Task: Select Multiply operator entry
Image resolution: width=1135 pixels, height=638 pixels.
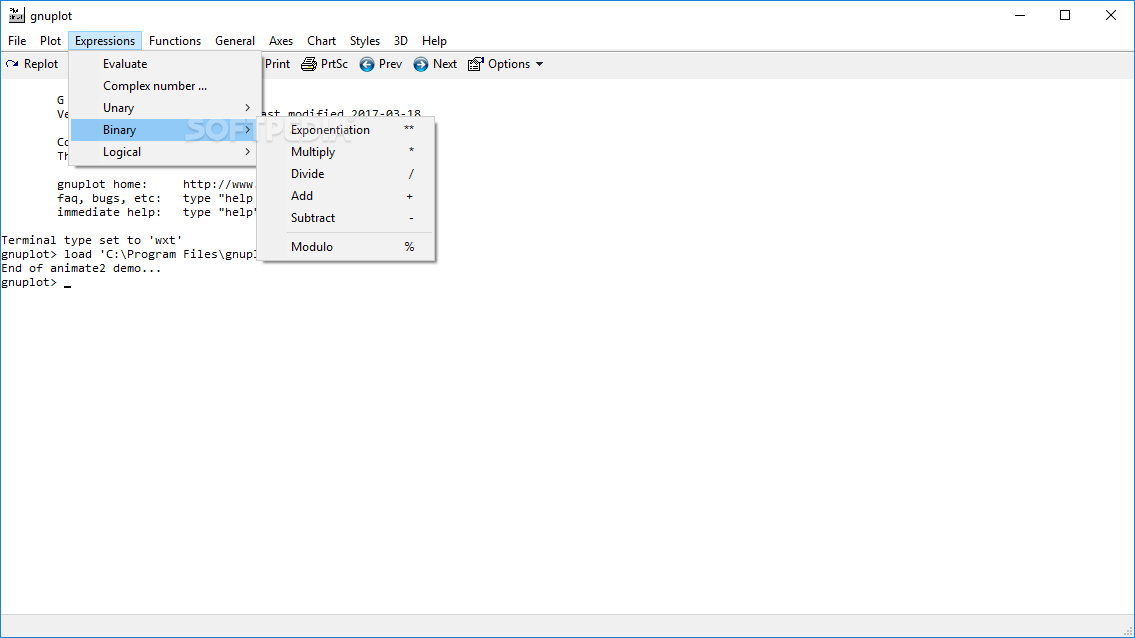Action: click(x=347, y=152)
